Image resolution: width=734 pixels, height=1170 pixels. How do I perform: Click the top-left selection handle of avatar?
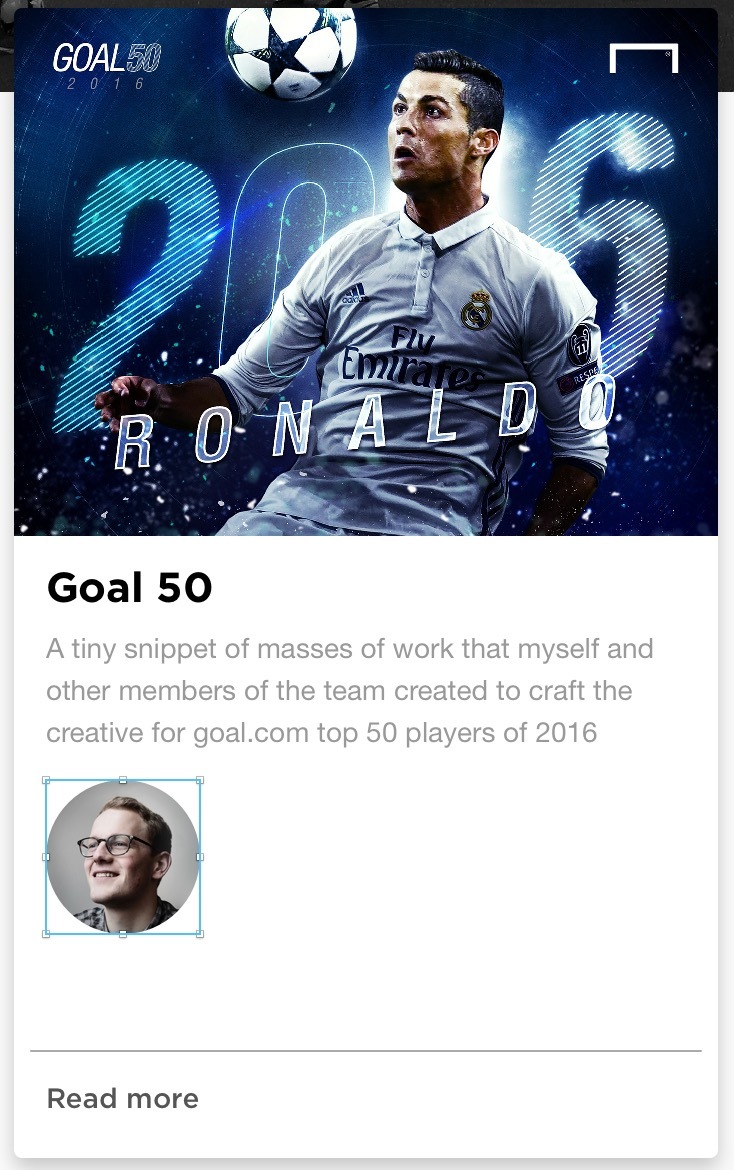(x=46, y=780)
